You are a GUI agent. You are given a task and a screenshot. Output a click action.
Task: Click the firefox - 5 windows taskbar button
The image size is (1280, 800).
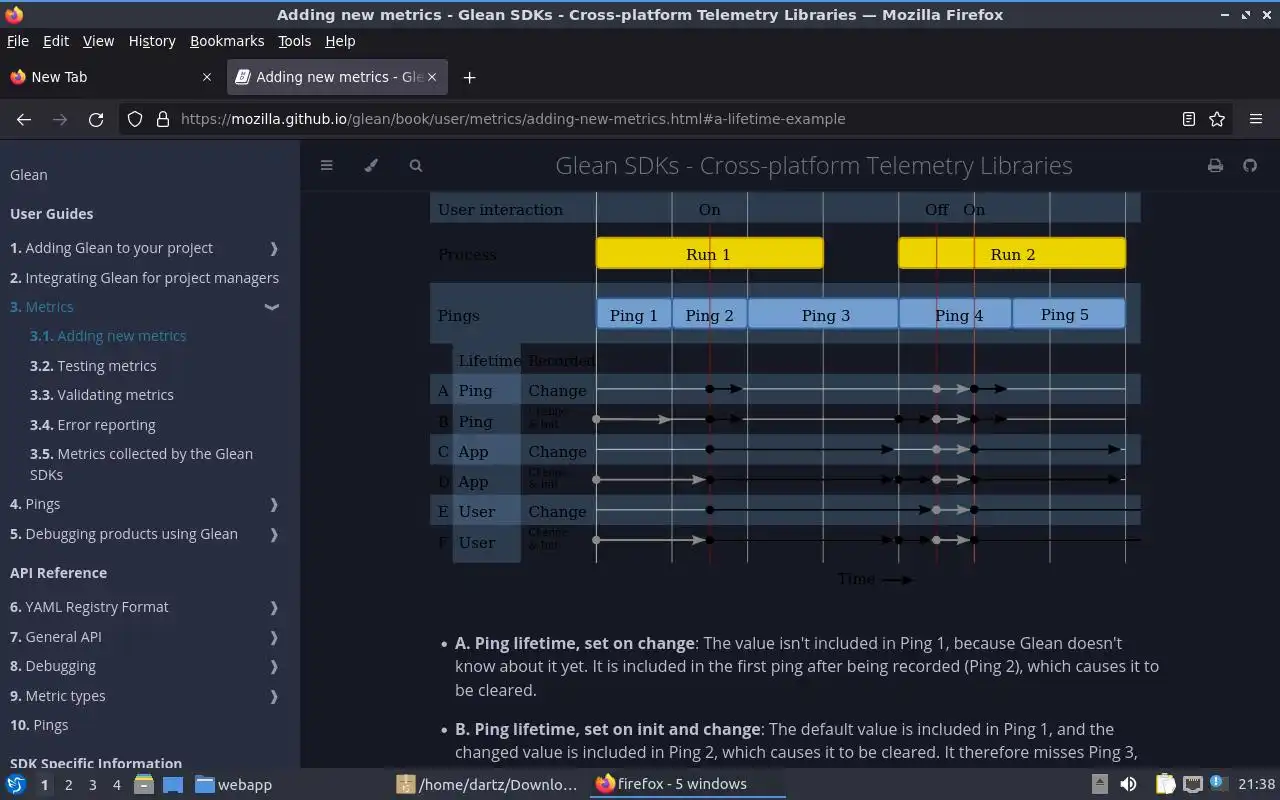point(688,784)
